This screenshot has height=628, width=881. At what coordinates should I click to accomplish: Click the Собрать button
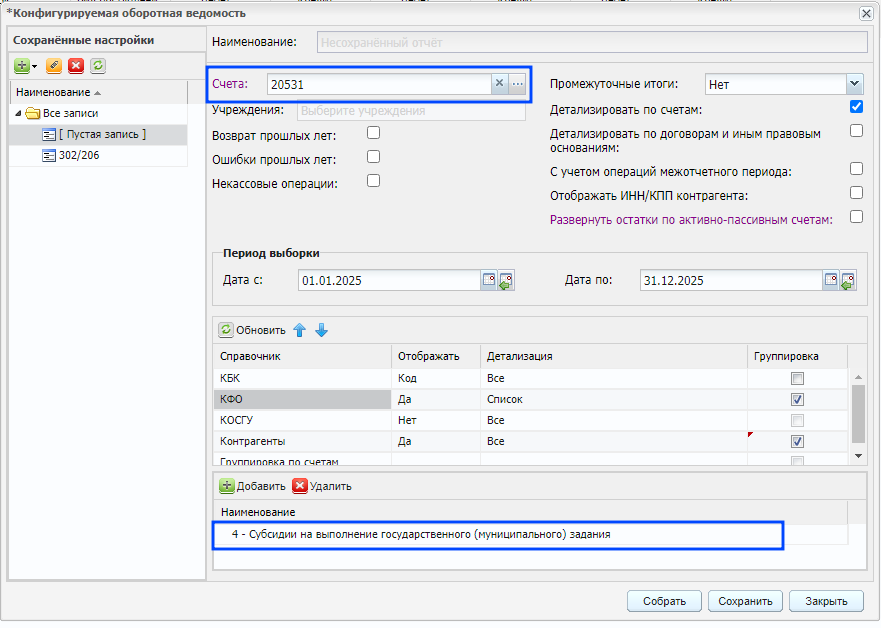[x=664, y=602]
